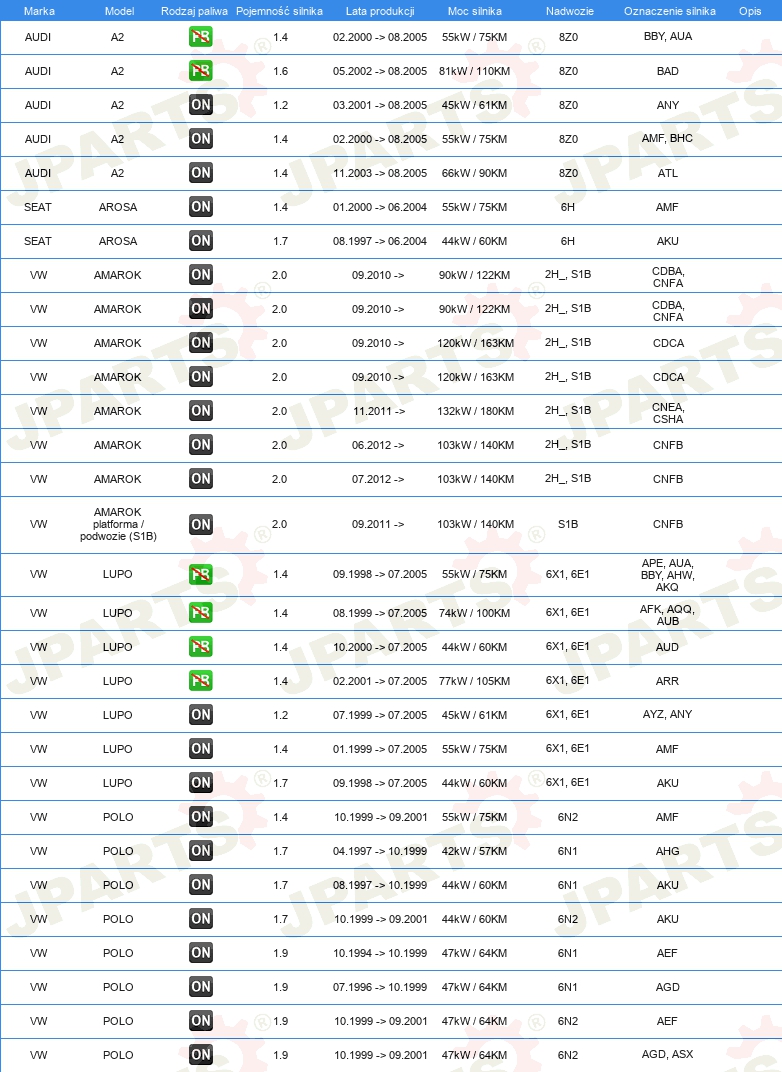Select the ON icon in the Amarok 06.2012 row
The width and height of the screenshot is (782, 1072).
(x=200, y=444)
